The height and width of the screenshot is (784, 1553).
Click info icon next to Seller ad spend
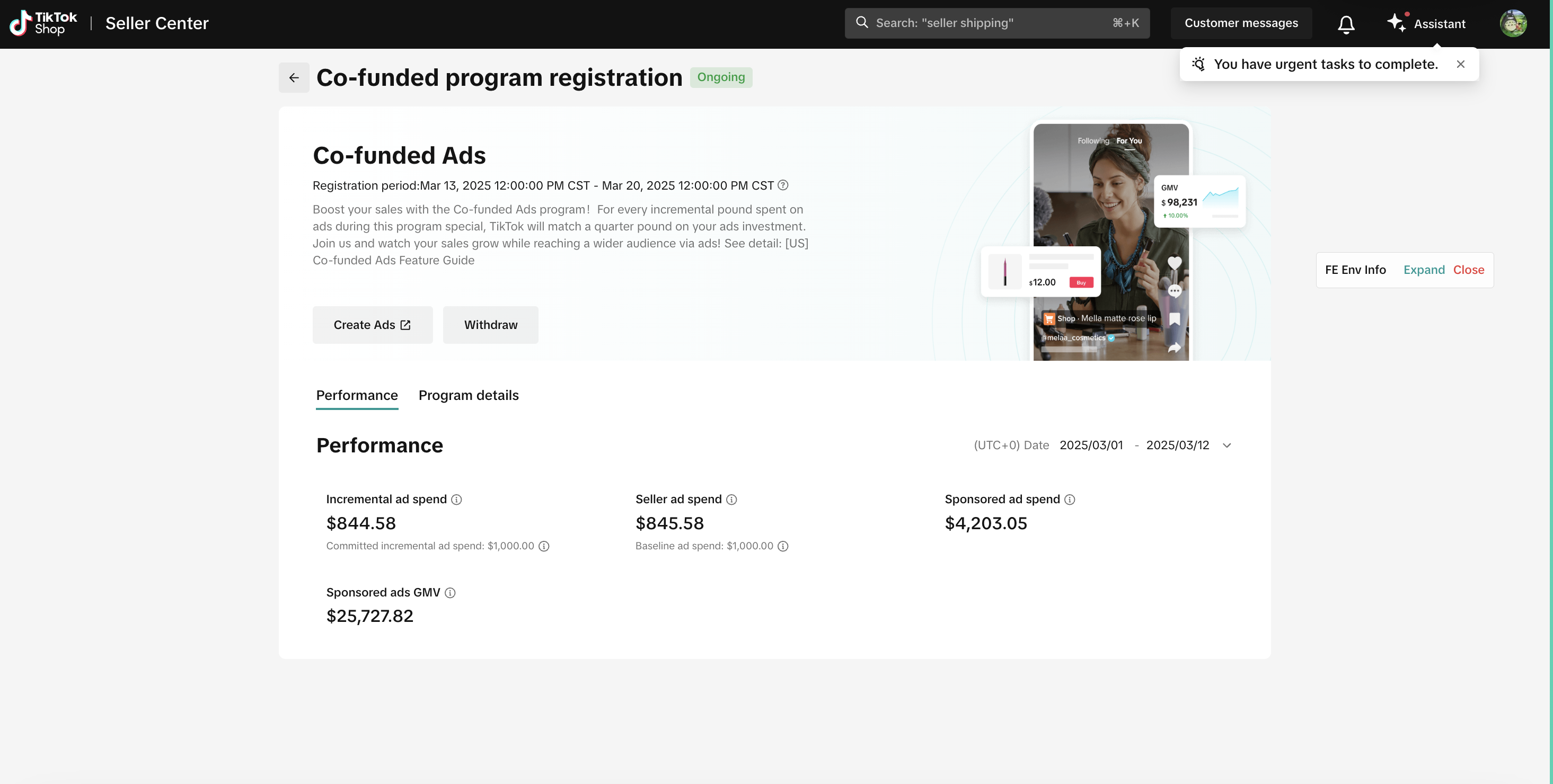(731, 500)
